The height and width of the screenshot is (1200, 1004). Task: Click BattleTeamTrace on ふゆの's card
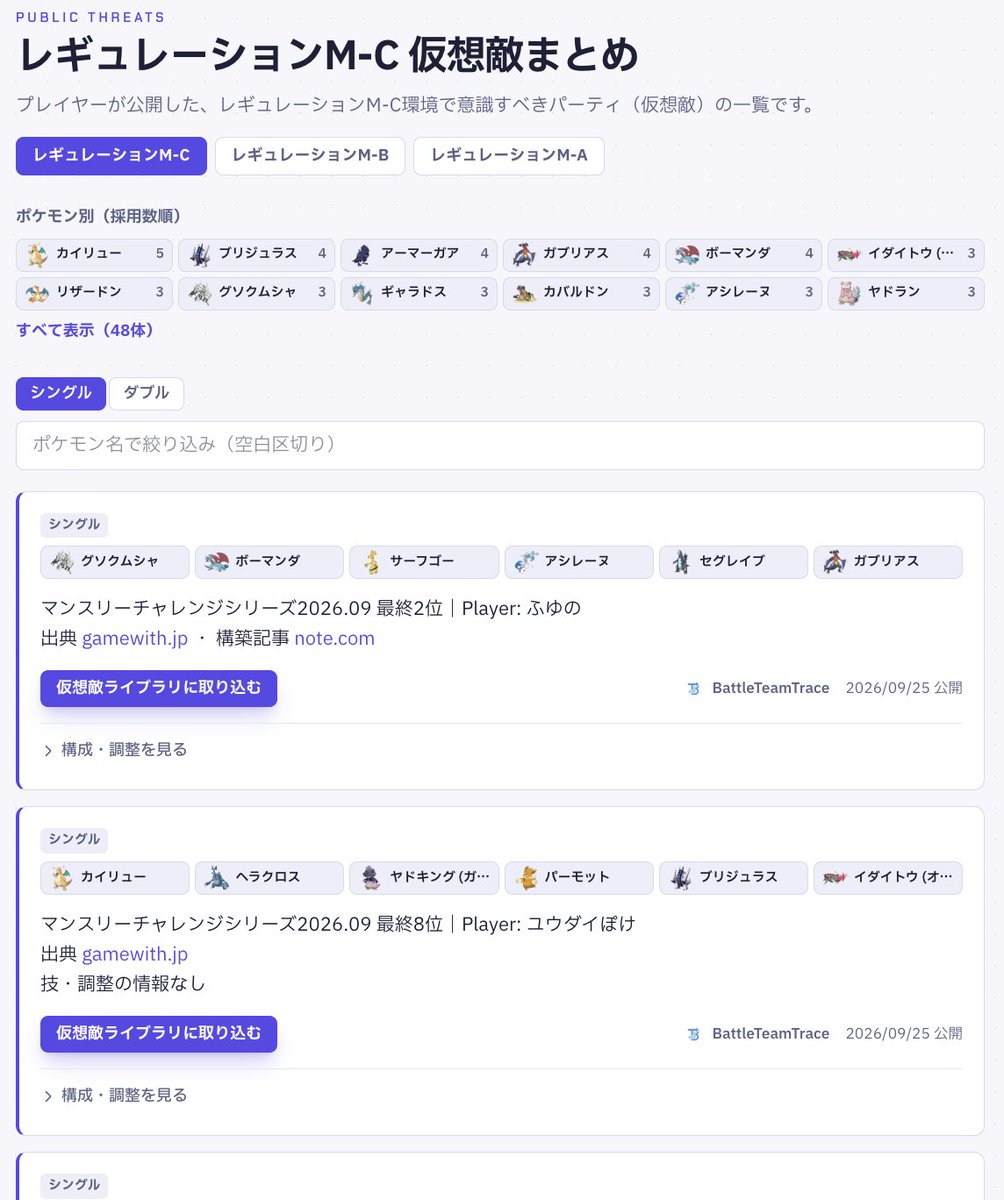[x=759, y=688]
